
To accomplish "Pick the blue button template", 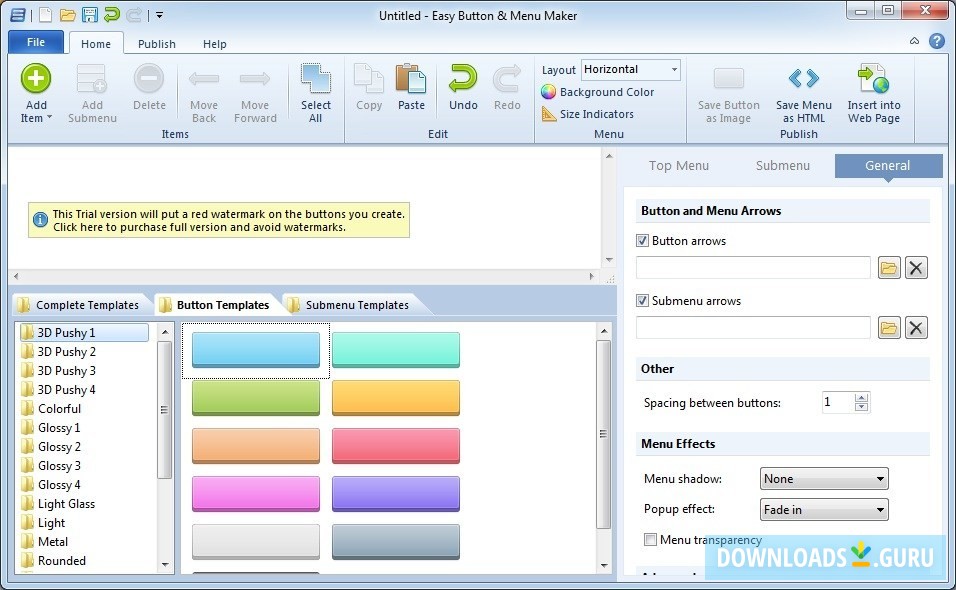I will coord(255,350).
